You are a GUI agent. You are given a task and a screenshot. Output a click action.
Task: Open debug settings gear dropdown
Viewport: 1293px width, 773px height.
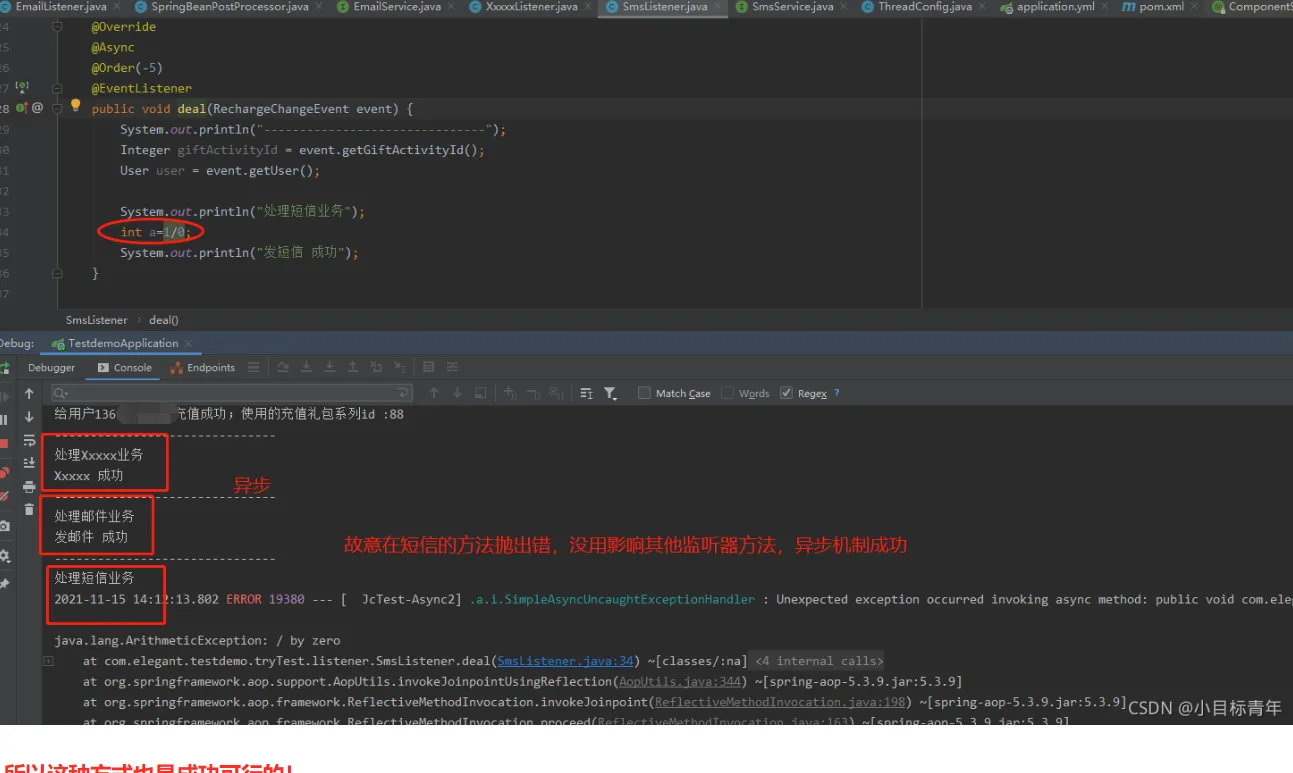coord(5,556)
